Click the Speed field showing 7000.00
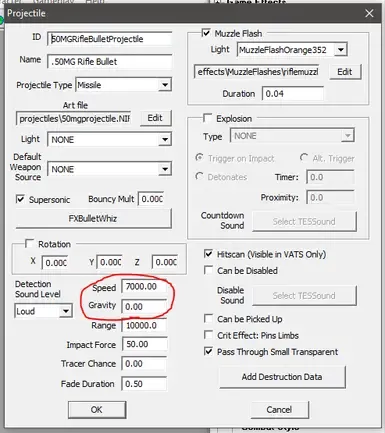This screenshot has height=433, width=385. [144, 287]
